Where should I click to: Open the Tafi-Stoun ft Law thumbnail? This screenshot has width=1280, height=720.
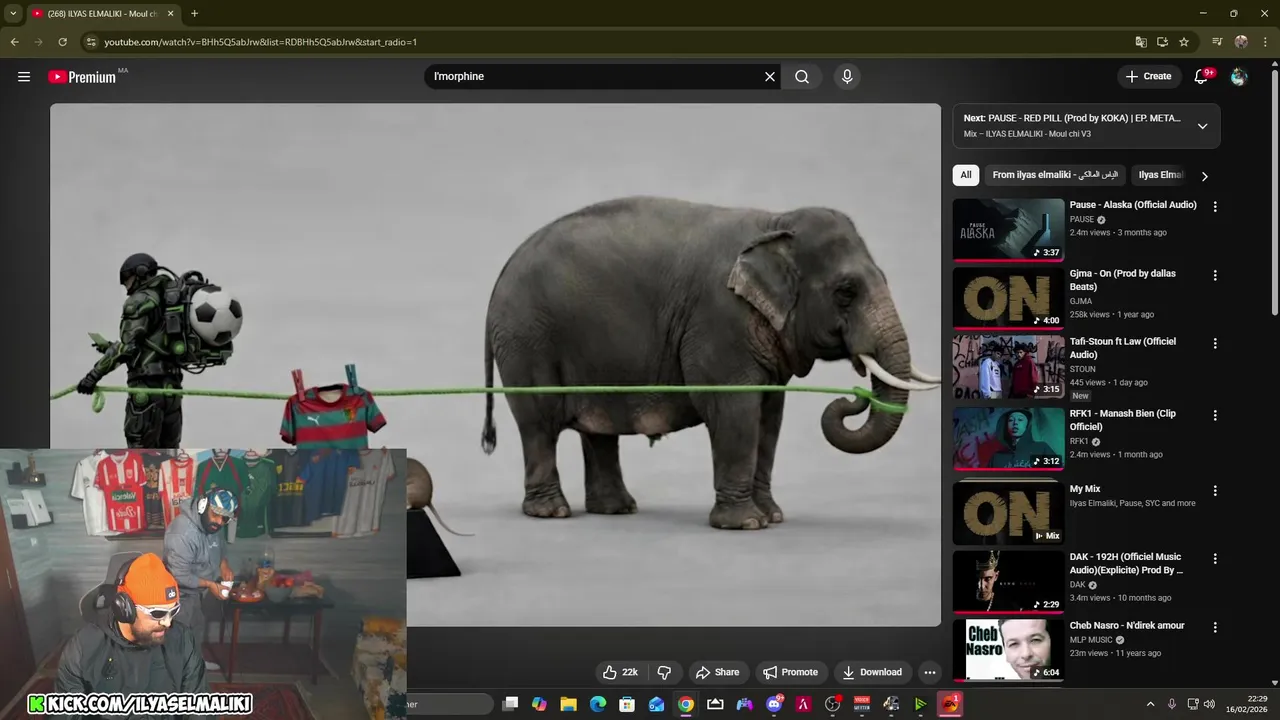click(x=1008, y=366)
